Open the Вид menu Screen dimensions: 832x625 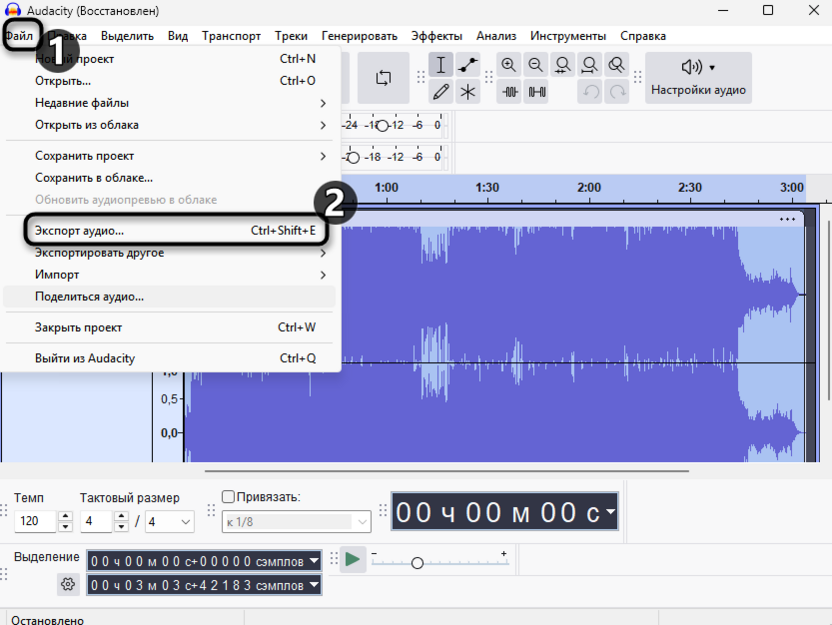click(178, 36)
